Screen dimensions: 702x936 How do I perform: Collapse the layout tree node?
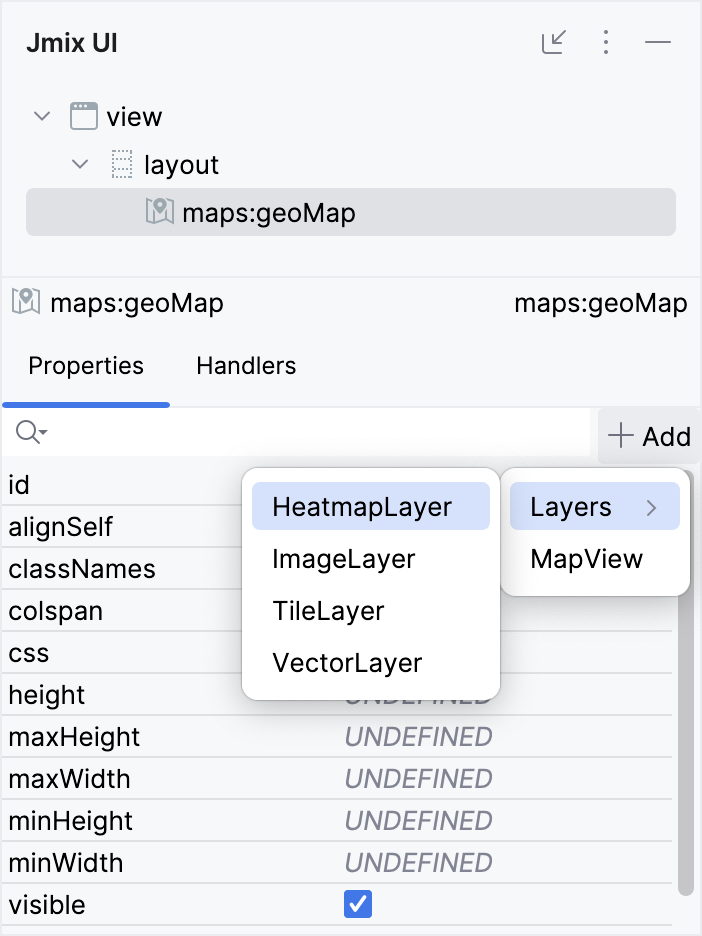tap(80, 164)
